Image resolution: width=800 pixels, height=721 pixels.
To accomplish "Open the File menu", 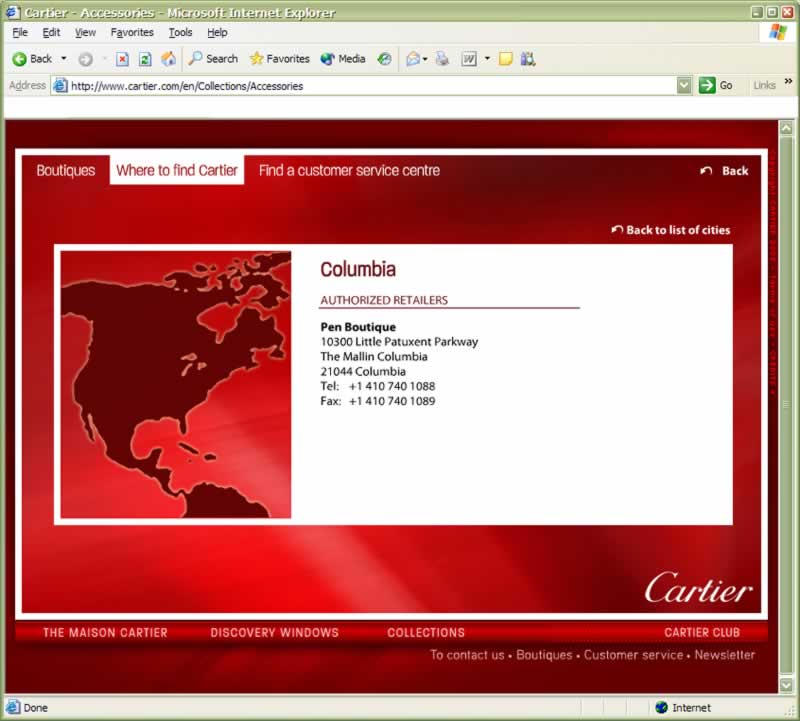I will (20, 32).
